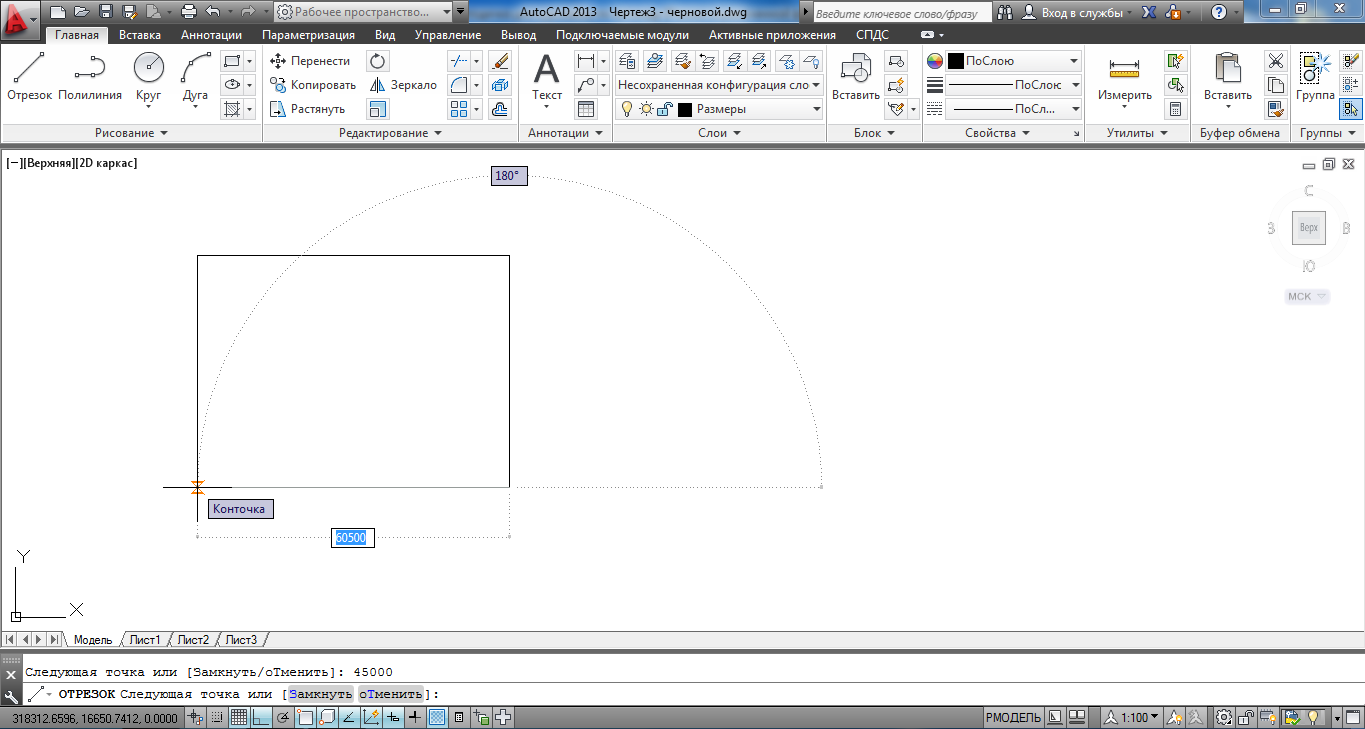Click the color wheel icon in Свойства
This screenshot has width=1365, height=729.
[935, 61]
